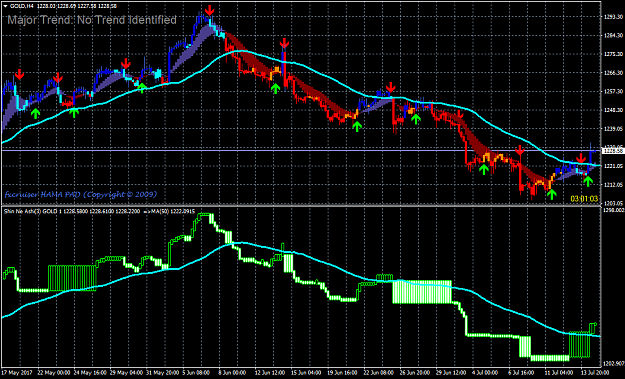Click the red sell arrow nearest the 1221.05 label

click(581, 158)
